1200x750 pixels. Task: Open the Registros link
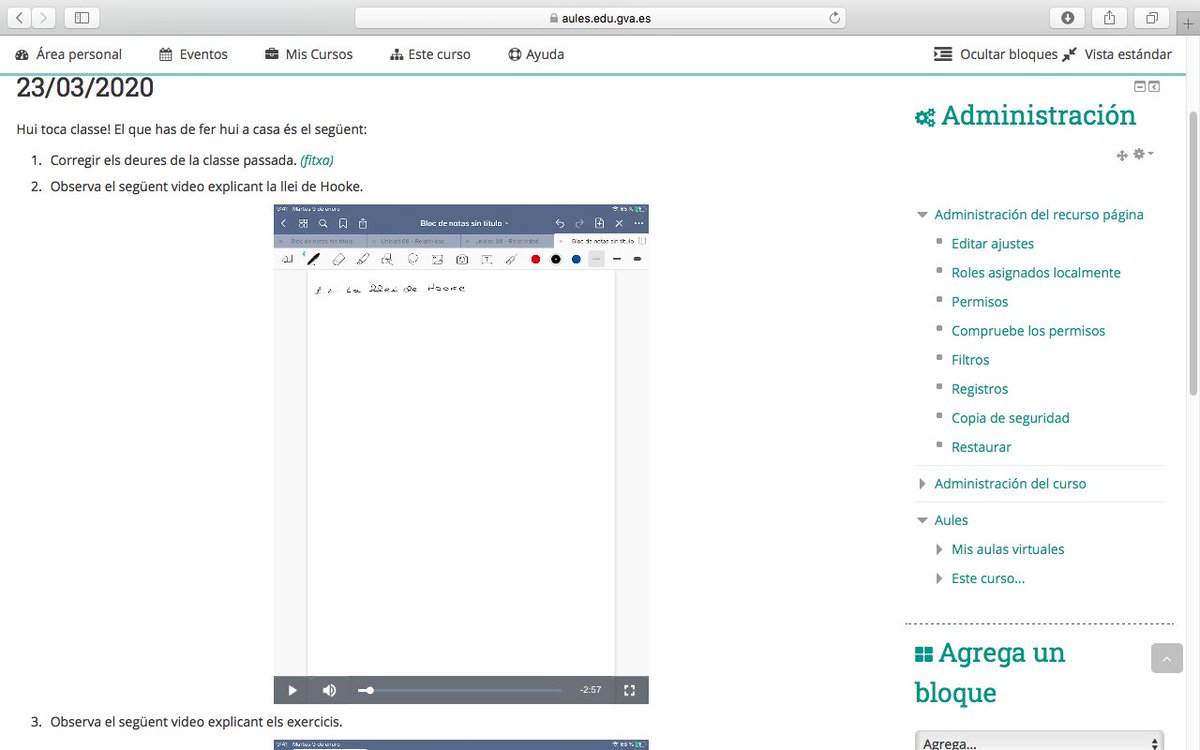(980, 389)
